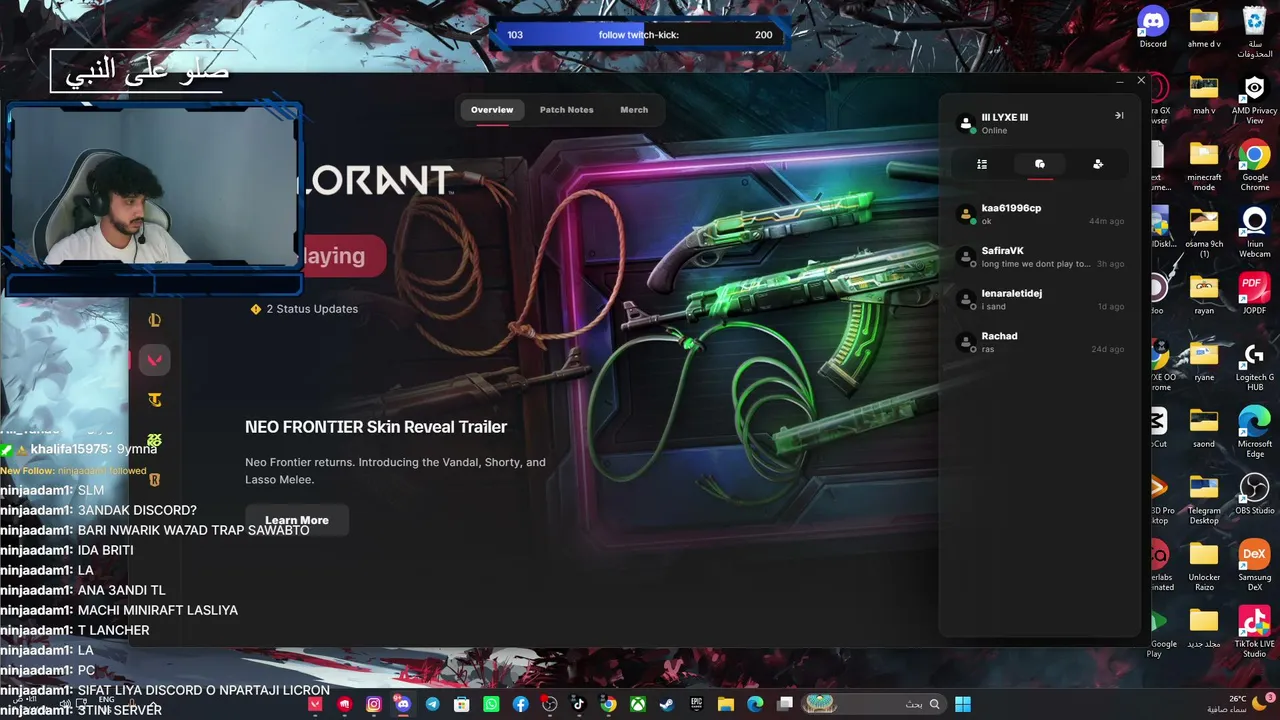Click the Windows Start button on taskbar
1280x720 pixels.
[963, 705]
